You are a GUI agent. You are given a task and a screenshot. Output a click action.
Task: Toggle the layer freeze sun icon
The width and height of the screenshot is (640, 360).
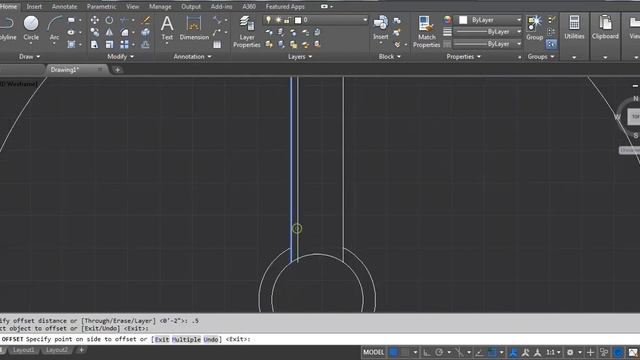click(278, 20)
